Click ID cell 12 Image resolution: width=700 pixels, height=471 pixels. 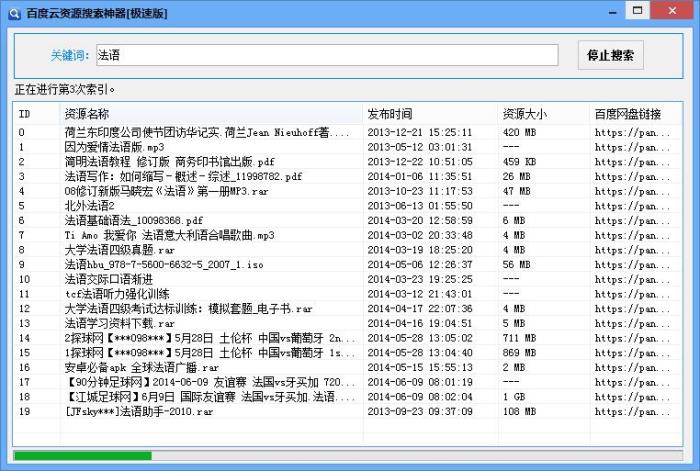pyautogui.click(x=25, y=308)
